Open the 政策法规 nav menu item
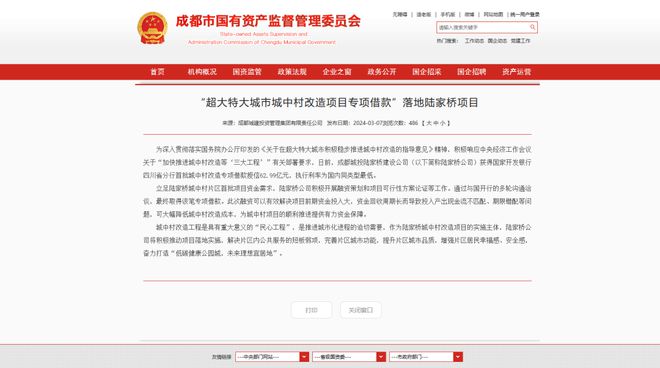 coord(292,72)
